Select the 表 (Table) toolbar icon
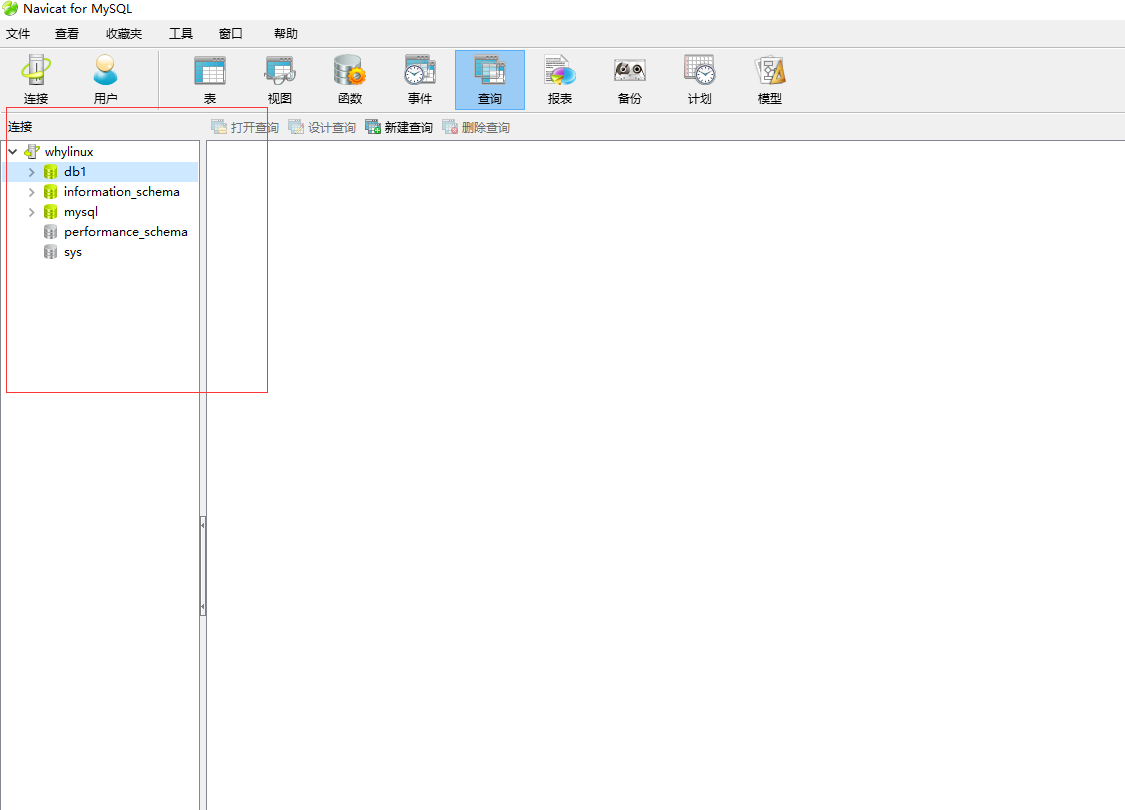This screenshot has width=1125, height=810. point(210,80)
